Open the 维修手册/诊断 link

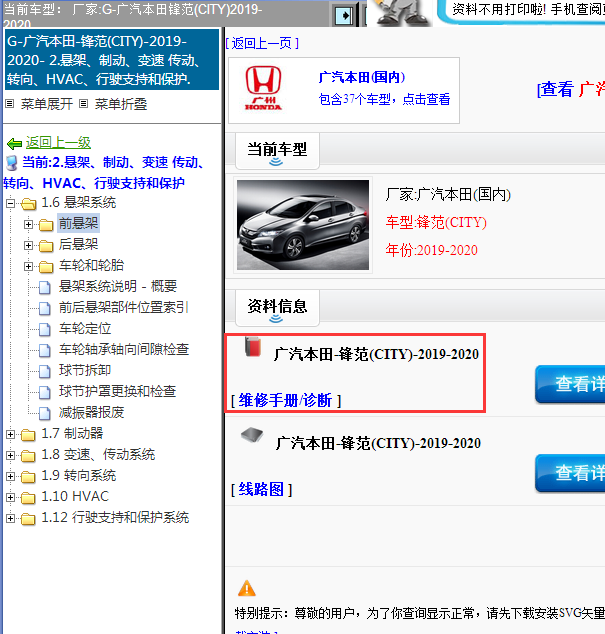(286, 400)
